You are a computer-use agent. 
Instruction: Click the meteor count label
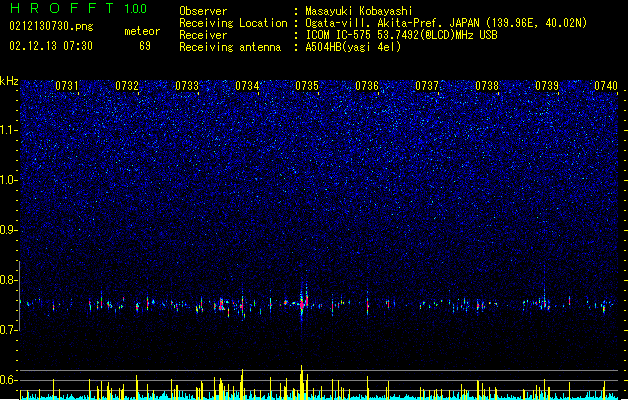point(142,31)
